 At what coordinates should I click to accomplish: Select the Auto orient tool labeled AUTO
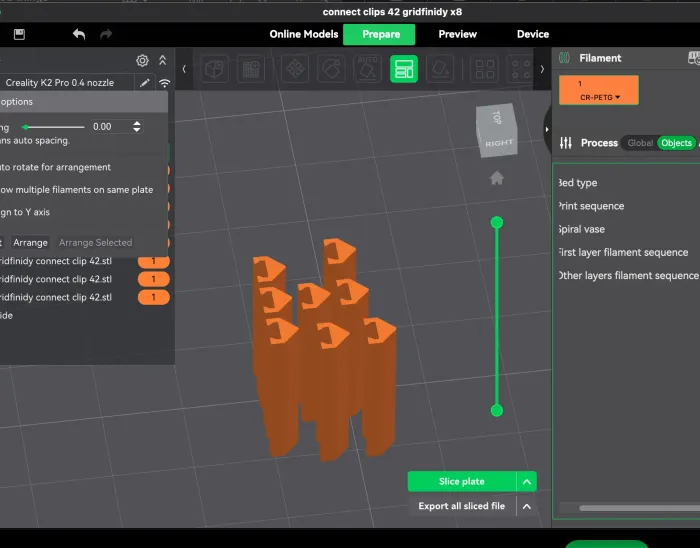tap(367, 69)
